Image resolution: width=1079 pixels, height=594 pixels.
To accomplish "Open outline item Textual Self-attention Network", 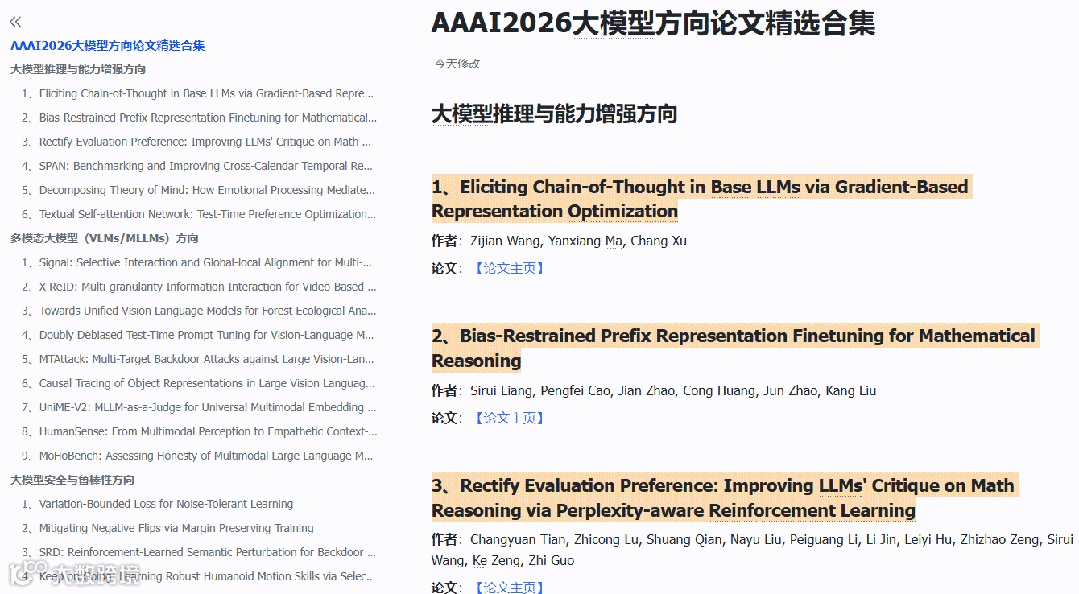I will [x=199, y=214].
